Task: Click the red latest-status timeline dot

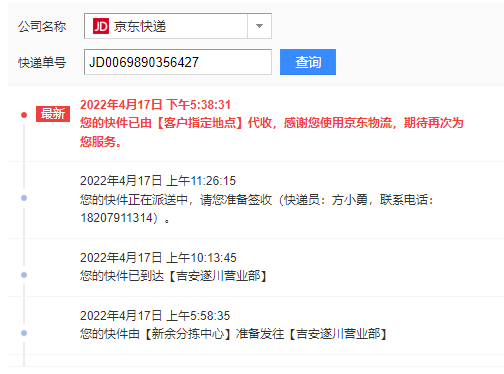Action: pyautogui.click(x=24, y=115)
